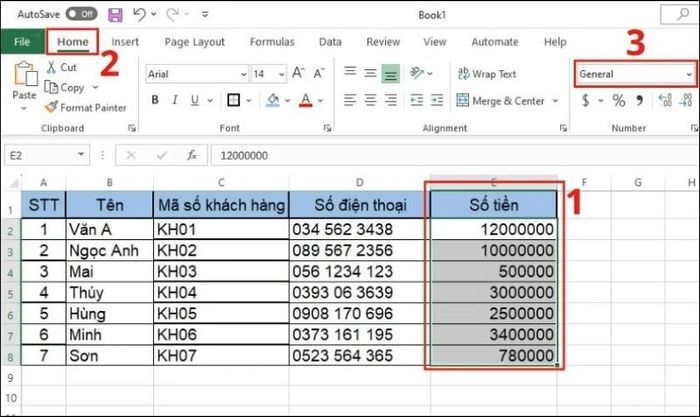Click the Redo arrow icon
This screenshot has height=417, width=700.
point(172,15)
